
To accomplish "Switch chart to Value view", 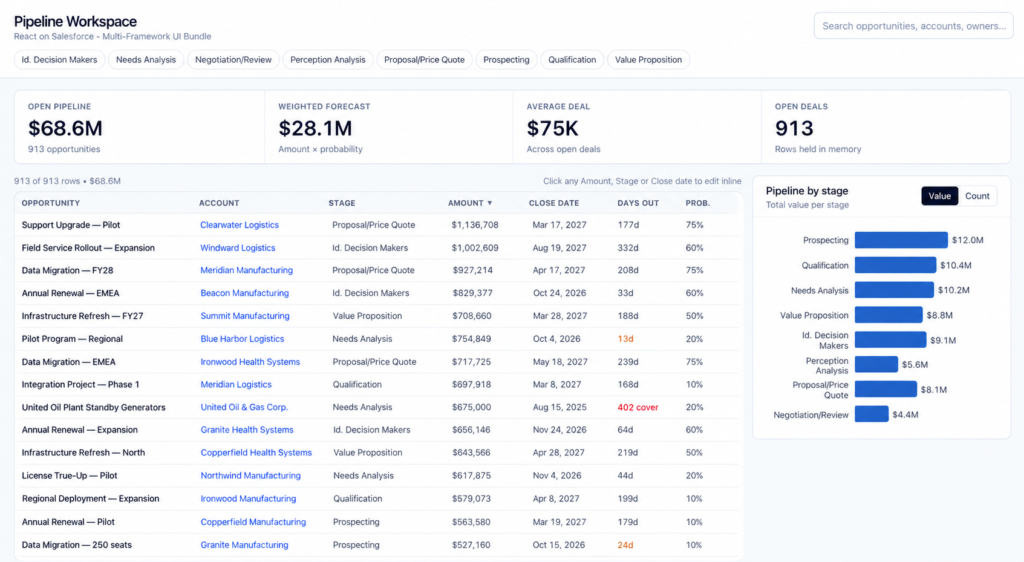I will 939,196.
